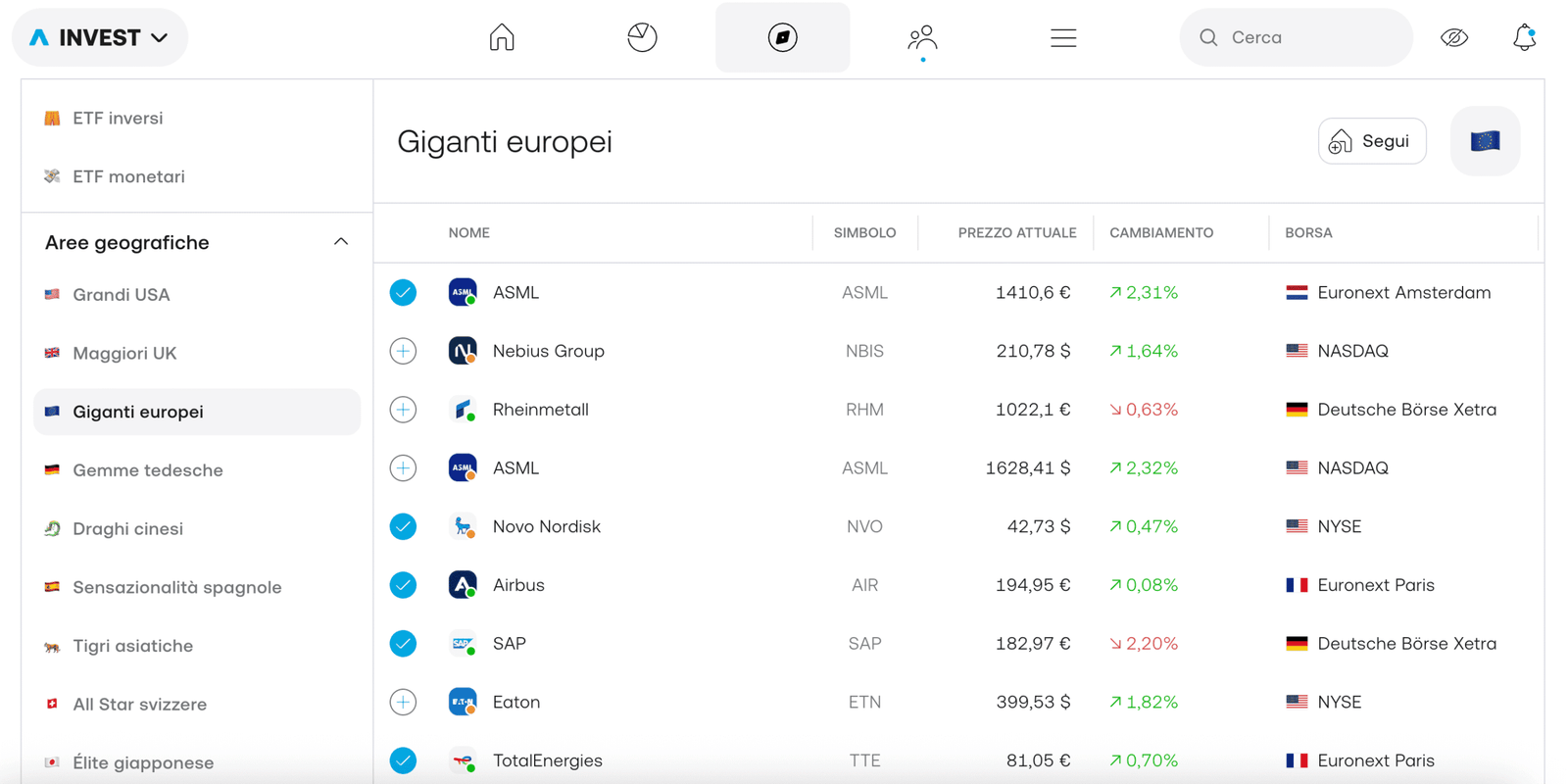Open Élite giapponese list

pyautogui.click(x=197, y=762)
